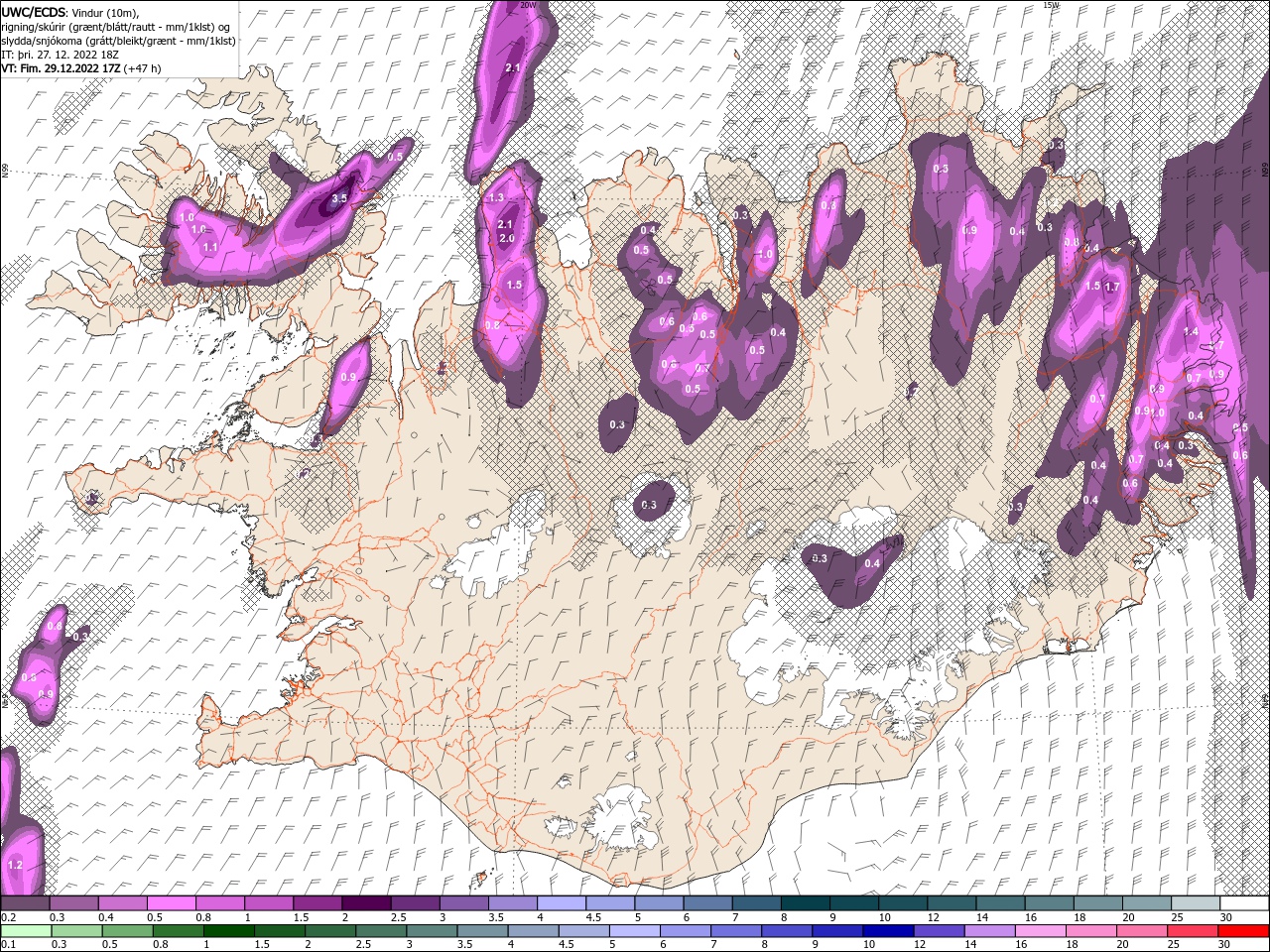The image size is (1270, 952).
Task: Pick the upper legend swatch labeled 3.5
Action: [x=512, y=903]
